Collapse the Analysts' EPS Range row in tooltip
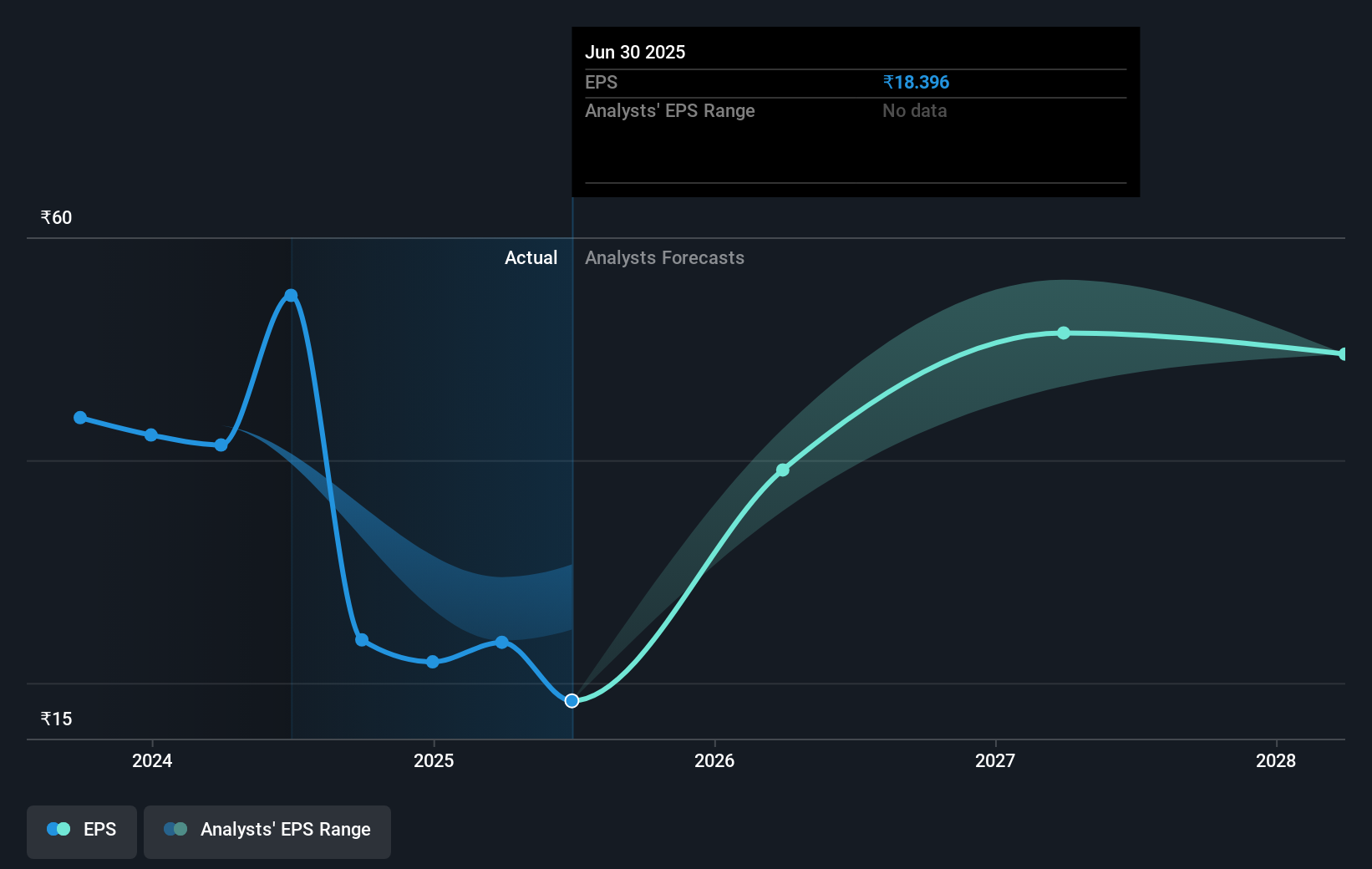 (x=669, y=110)
